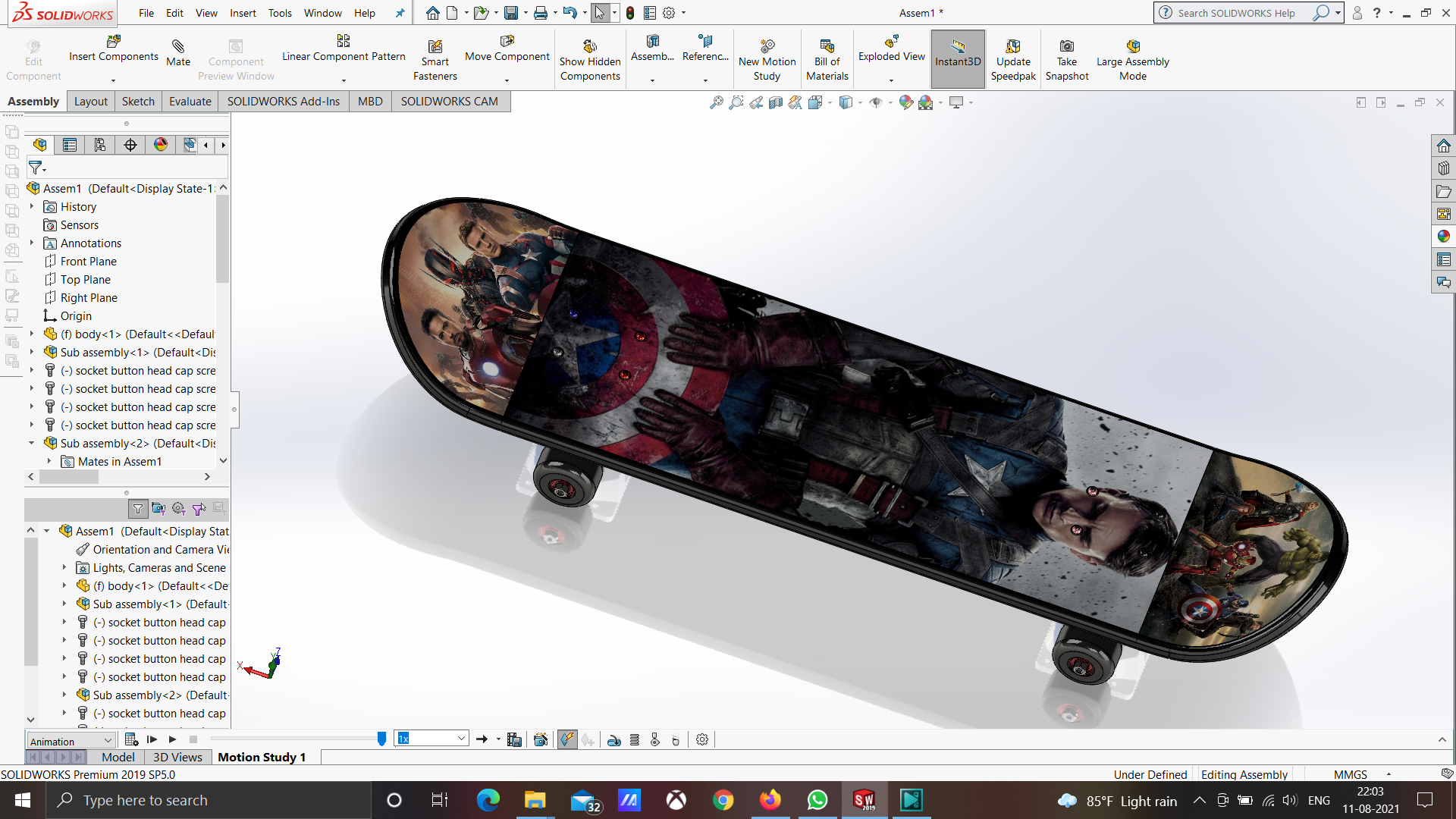1456x819 pixels.
Task: Expand Mates in Assem1 node
Action: tap(49, 461)
